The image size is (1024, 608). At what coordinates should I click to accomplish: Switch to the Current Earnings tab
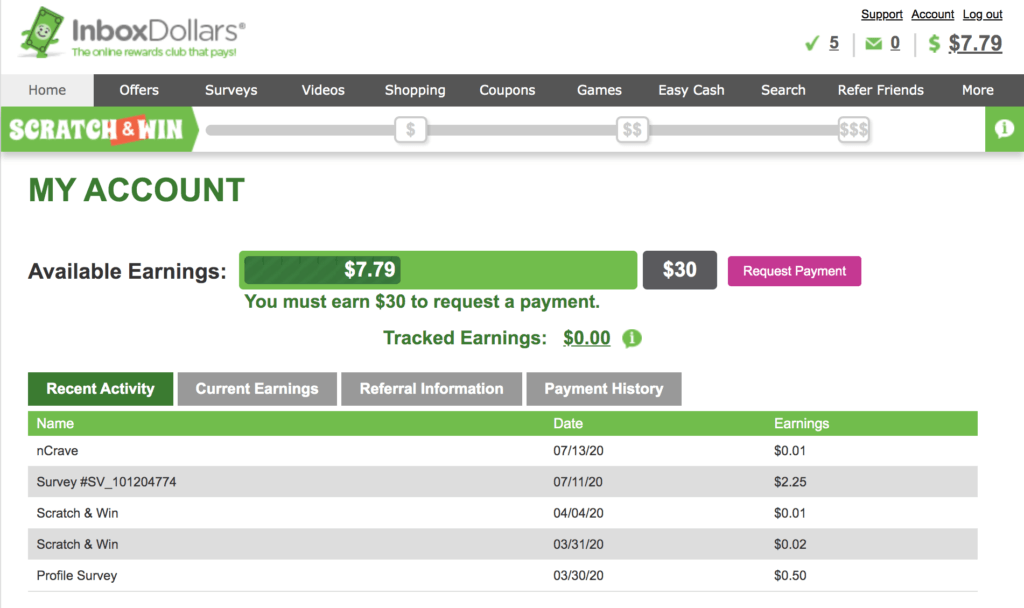click(x=257, y=389)
